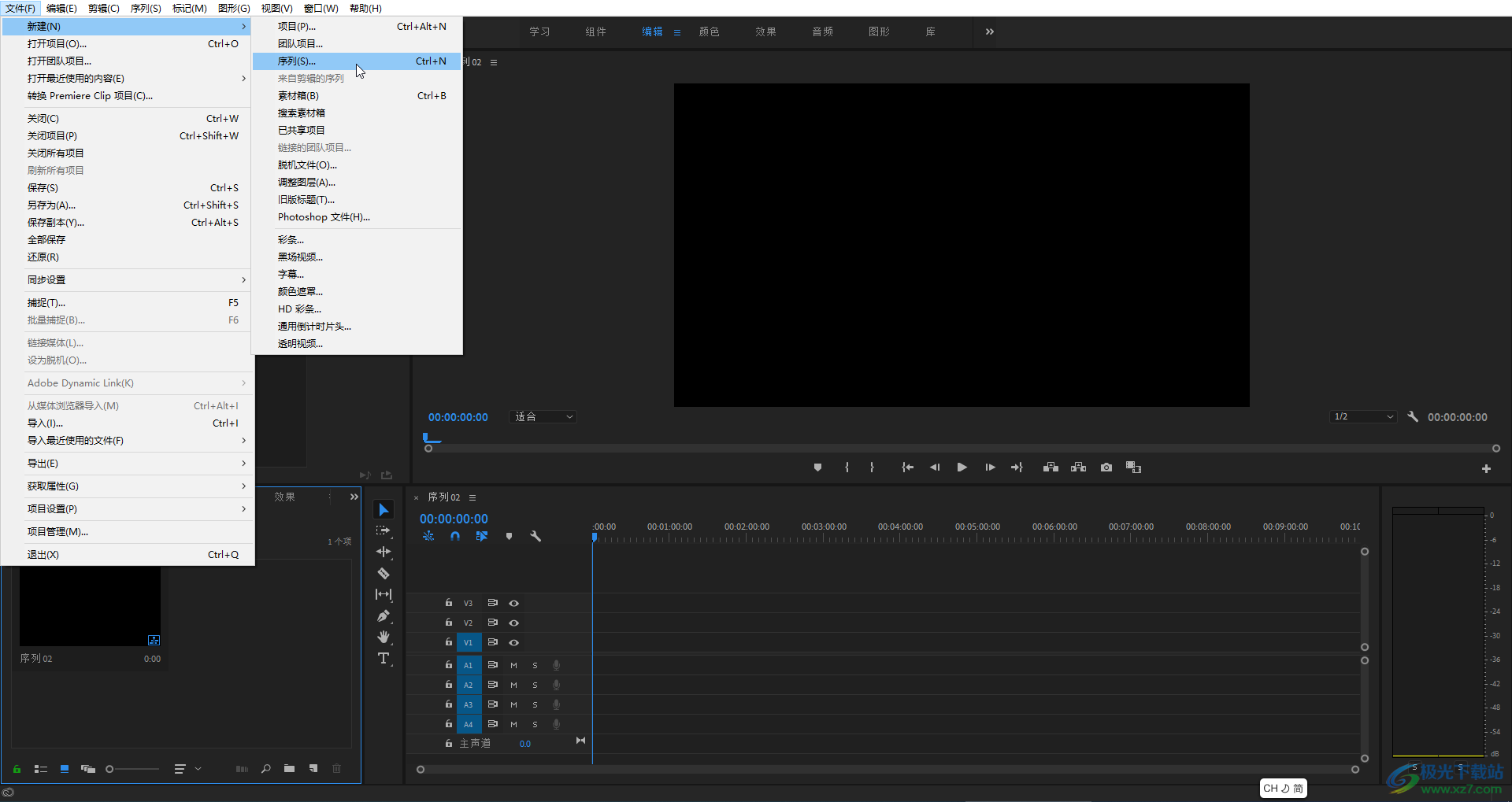1512x802 pixels.
Task: Switch project panel to list view
Action: pos(41,769)
